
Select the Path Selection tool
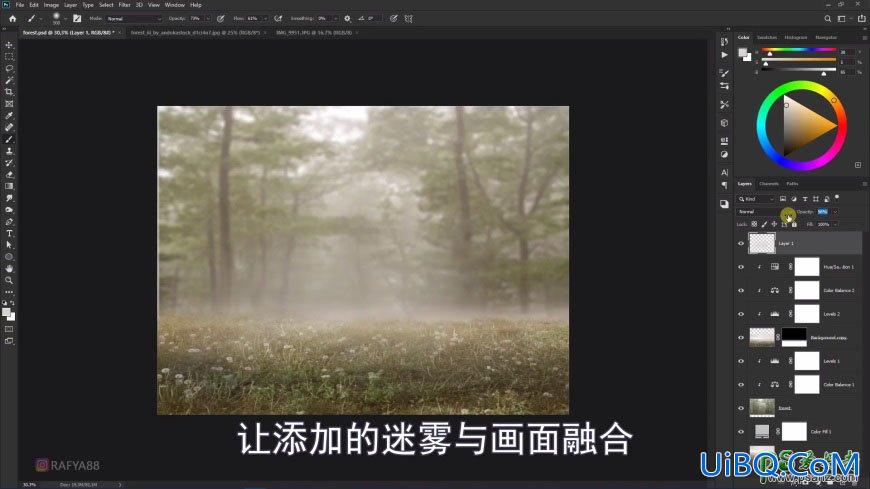pyautogui.click(x=9, y=245)
